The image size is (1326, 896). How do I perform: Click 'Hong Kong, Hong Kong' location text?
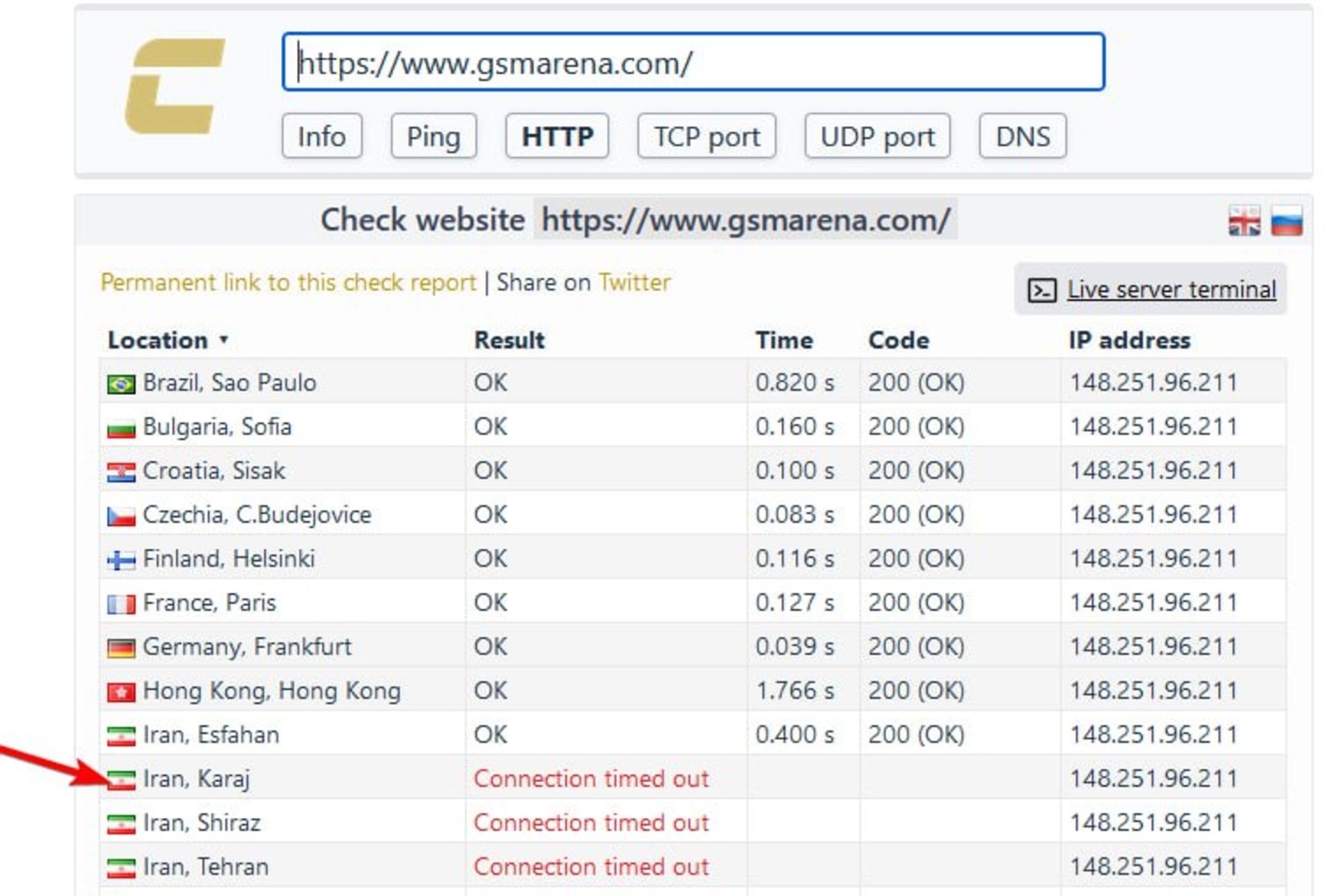pyautogui.click(x=271, y=691)
